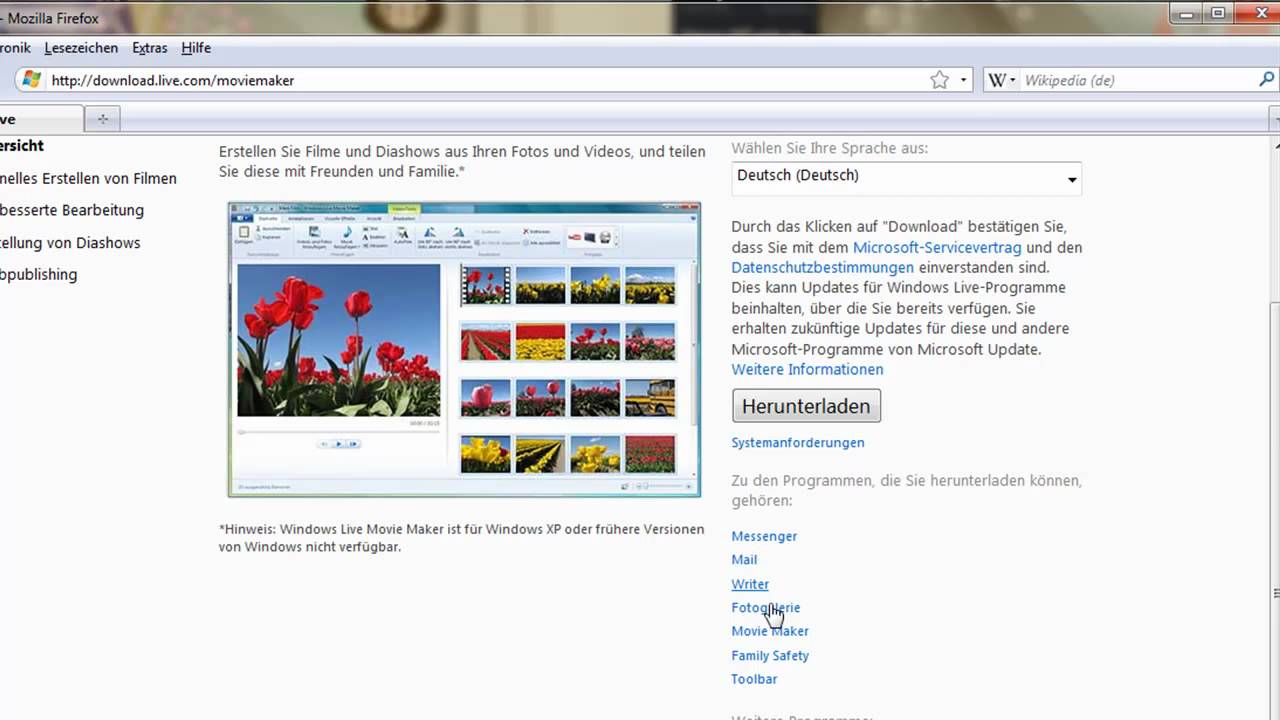Image resolution: width=1280 pixels, height=720 pixels.
Task: Click the bookmark star icon in URL bar
Action: click(x=939, y=80)
